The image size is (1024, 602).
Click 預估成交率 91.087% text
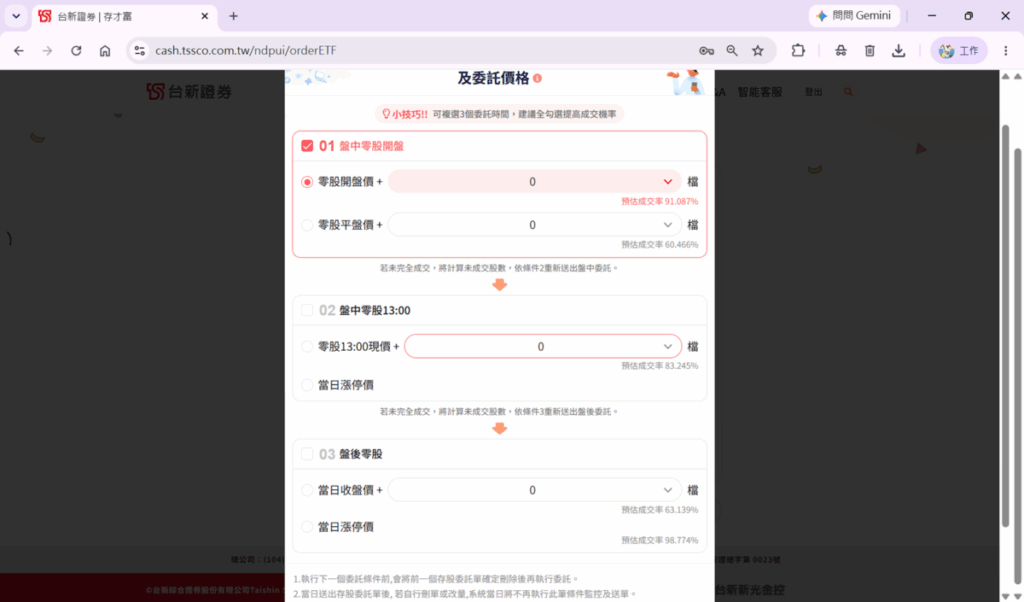point(660,202)
